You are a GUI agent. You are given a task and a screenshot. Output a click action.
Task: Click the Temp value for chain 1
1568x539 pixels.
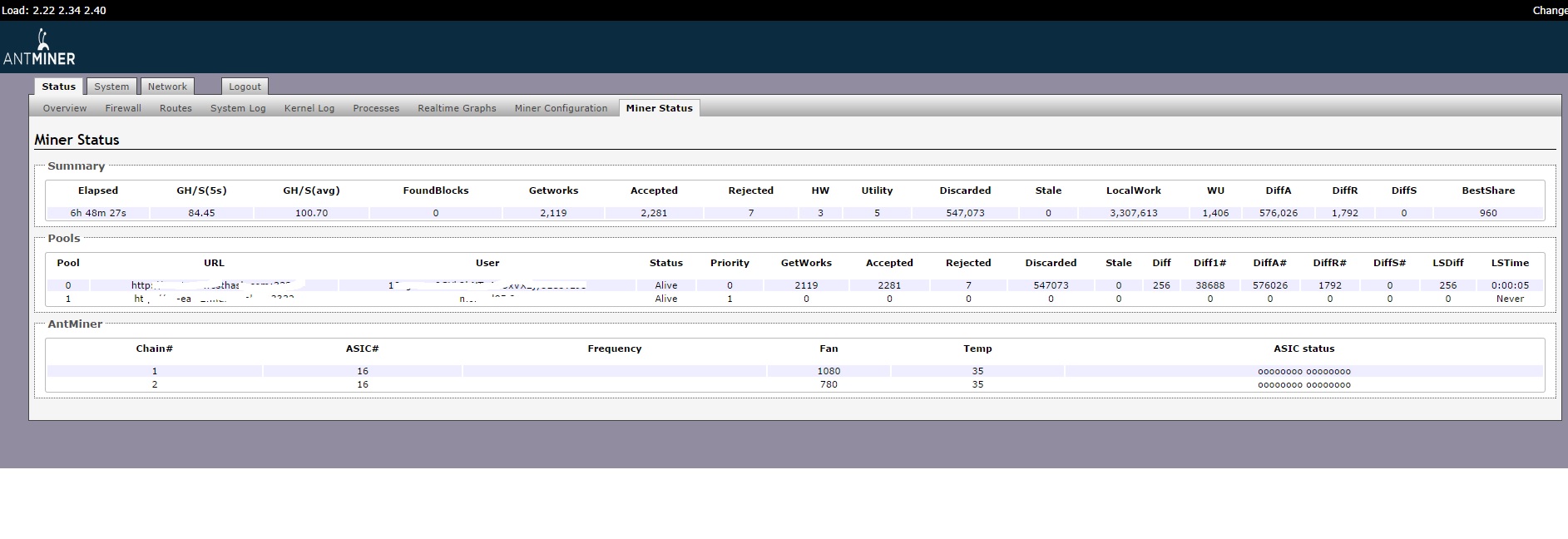[977, 371]
